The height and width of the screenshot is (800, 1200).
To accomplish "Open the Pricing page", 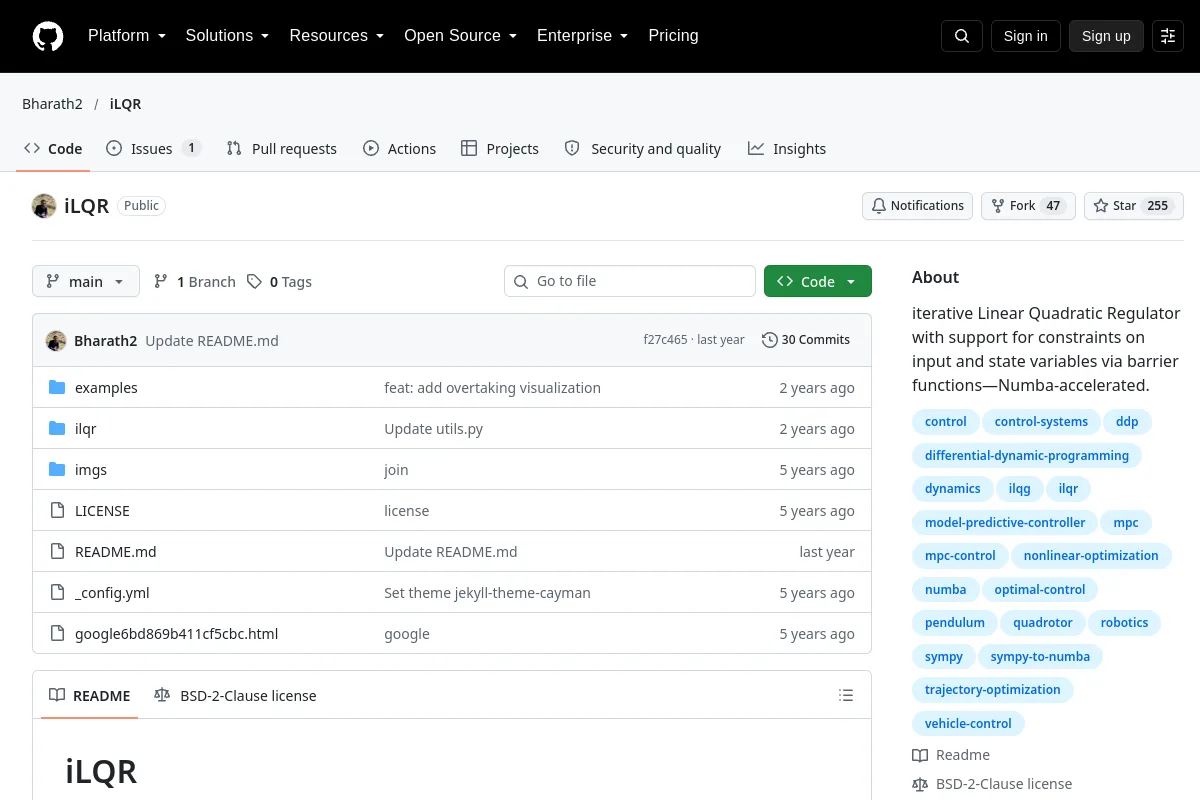I will [x=673, y=36].
